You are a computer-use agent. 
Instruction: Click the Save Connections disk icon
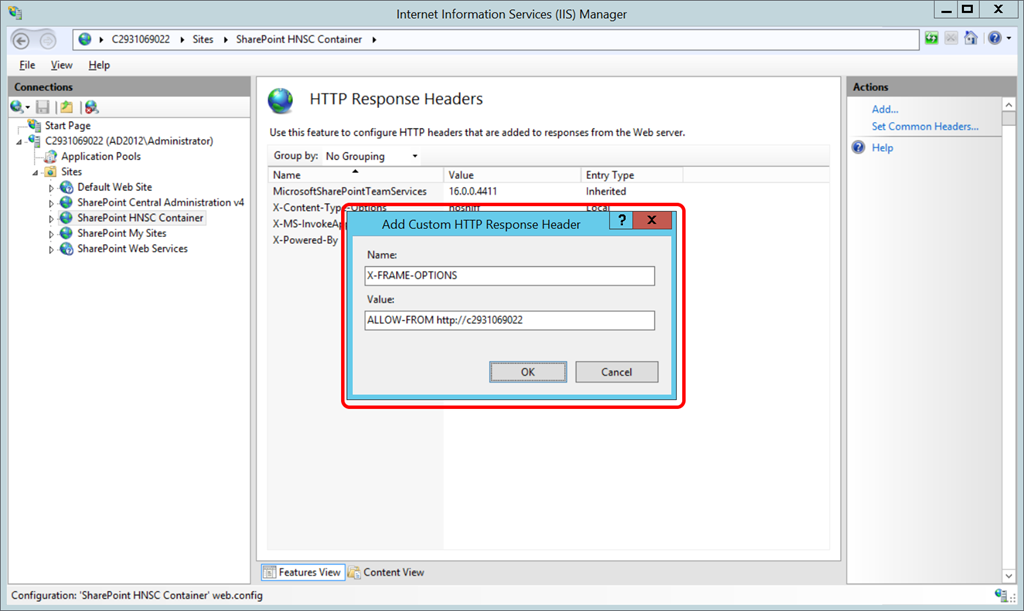tap(43, 107)
